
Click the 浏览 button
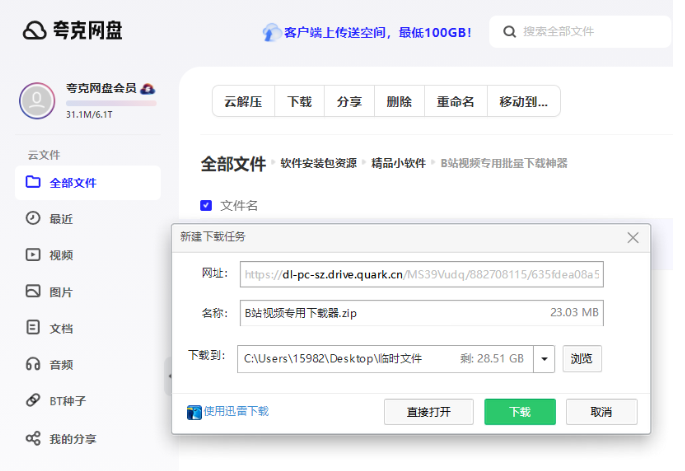coord(581,359)
